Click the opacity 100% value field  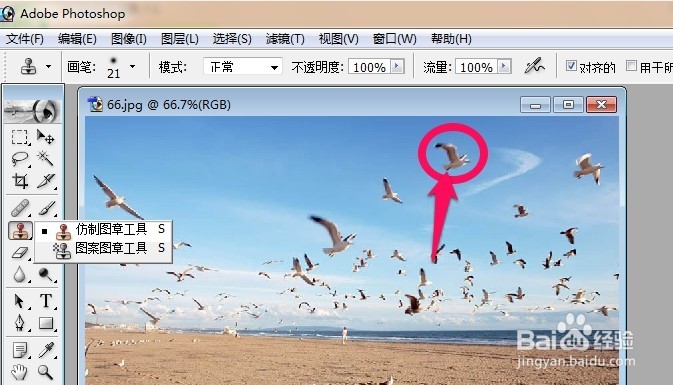click(x=369, y=67)
